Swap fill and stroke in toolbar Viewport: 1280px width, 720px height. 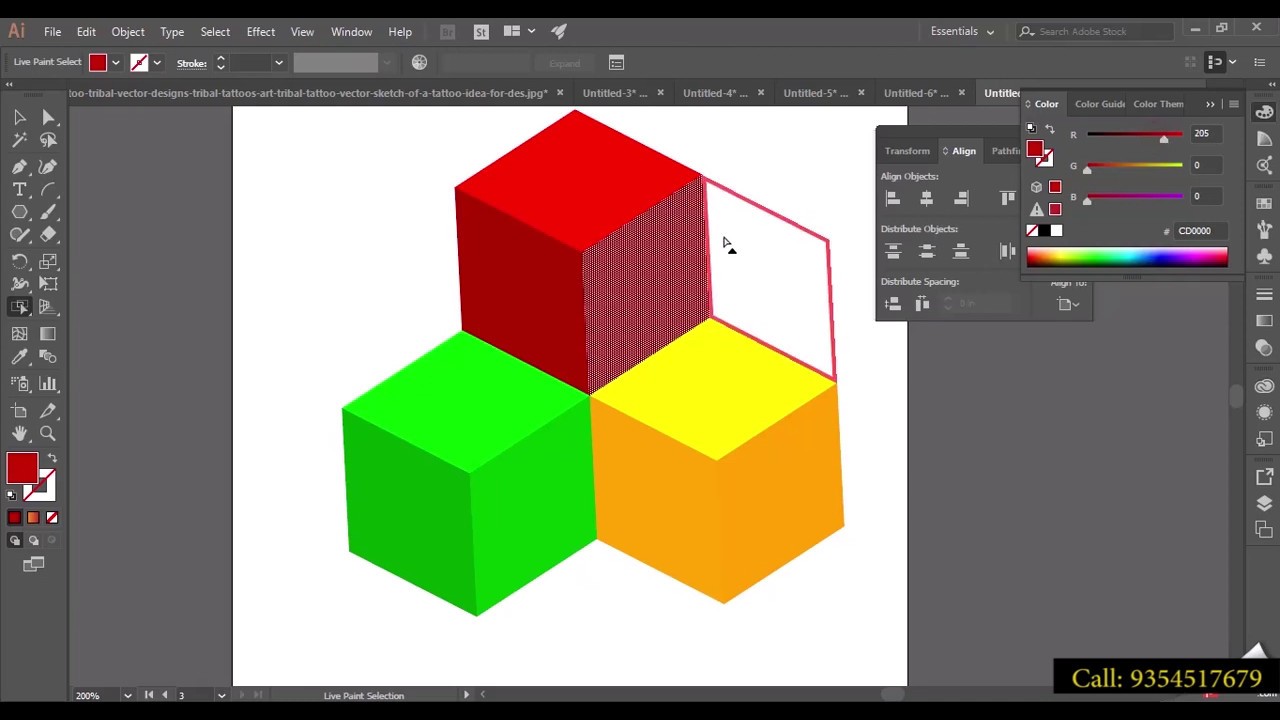pos(52,458)
